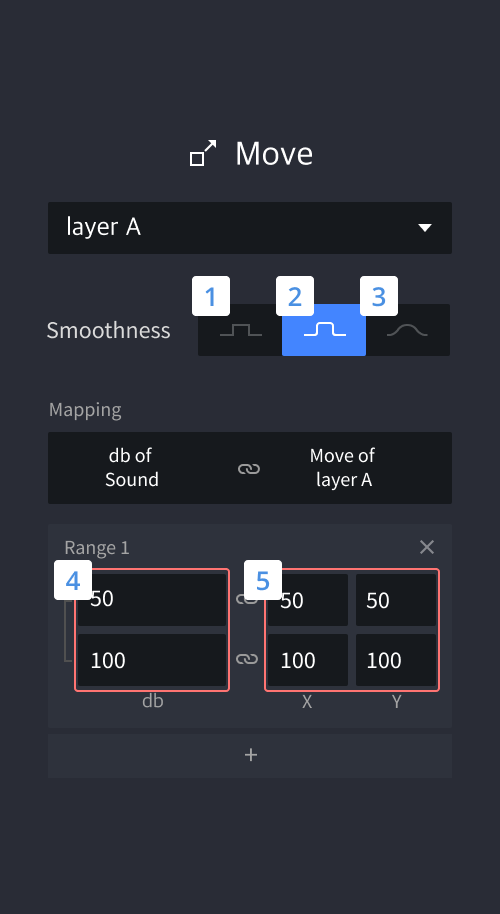
Task: Add a new range with plus button
Action: [x=250, y=755]
